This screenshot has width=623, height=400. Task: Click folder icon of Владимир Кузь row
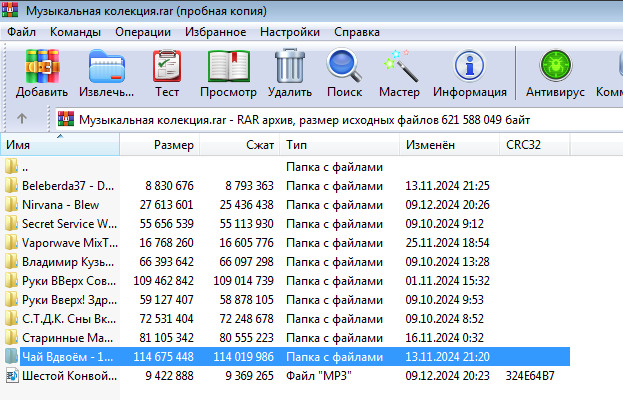coord(12,261)
